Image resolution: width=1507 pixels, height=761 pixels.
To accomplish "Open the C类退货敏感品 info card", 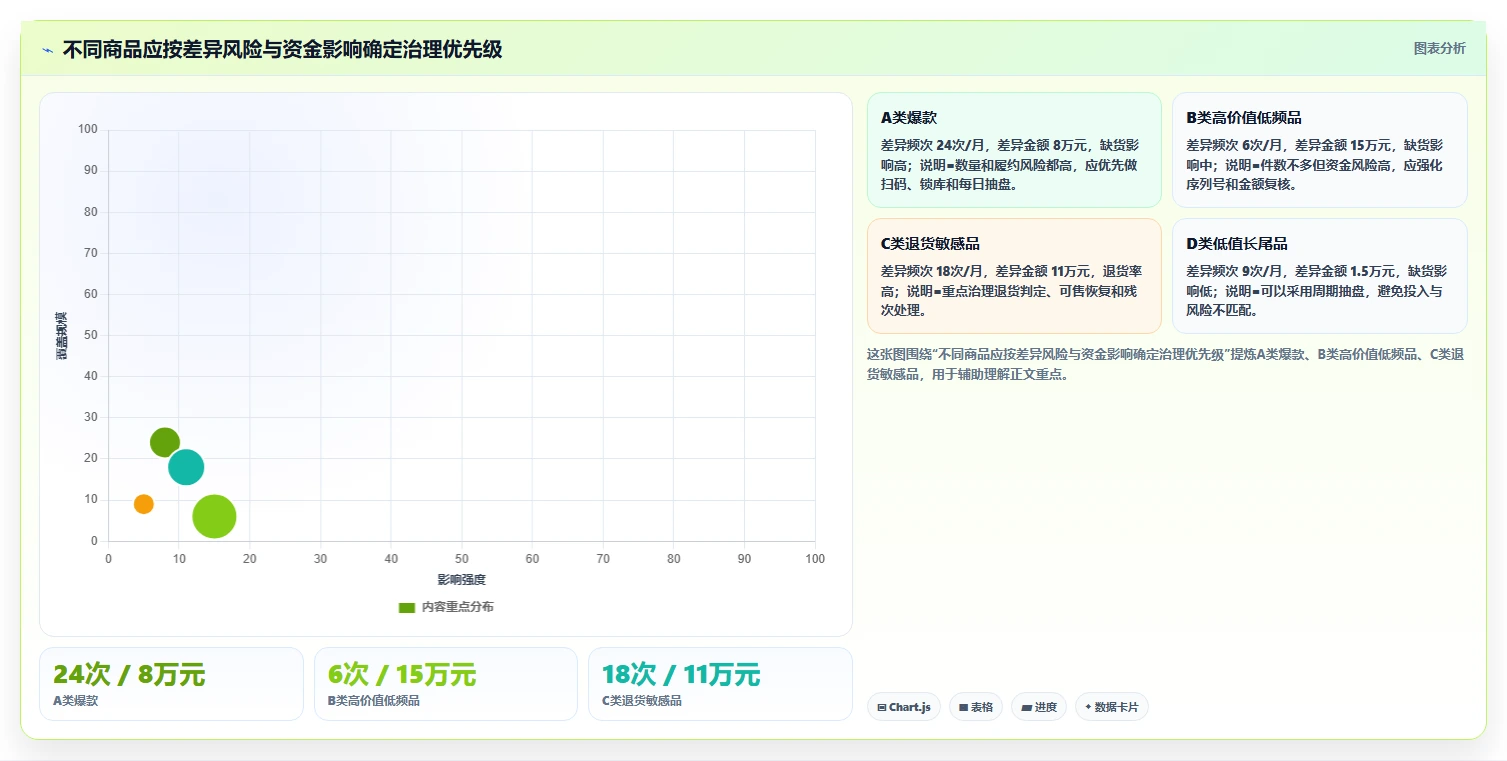I will (1014, 276).
